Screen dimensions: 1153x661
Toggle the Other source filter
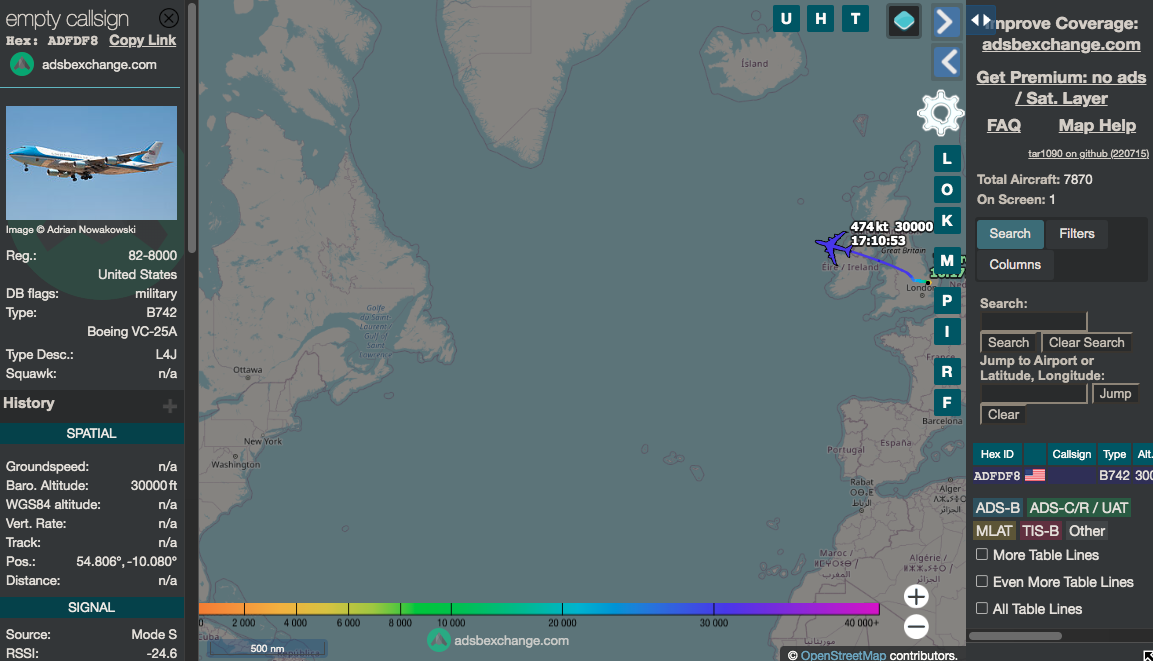point(1087,531)
